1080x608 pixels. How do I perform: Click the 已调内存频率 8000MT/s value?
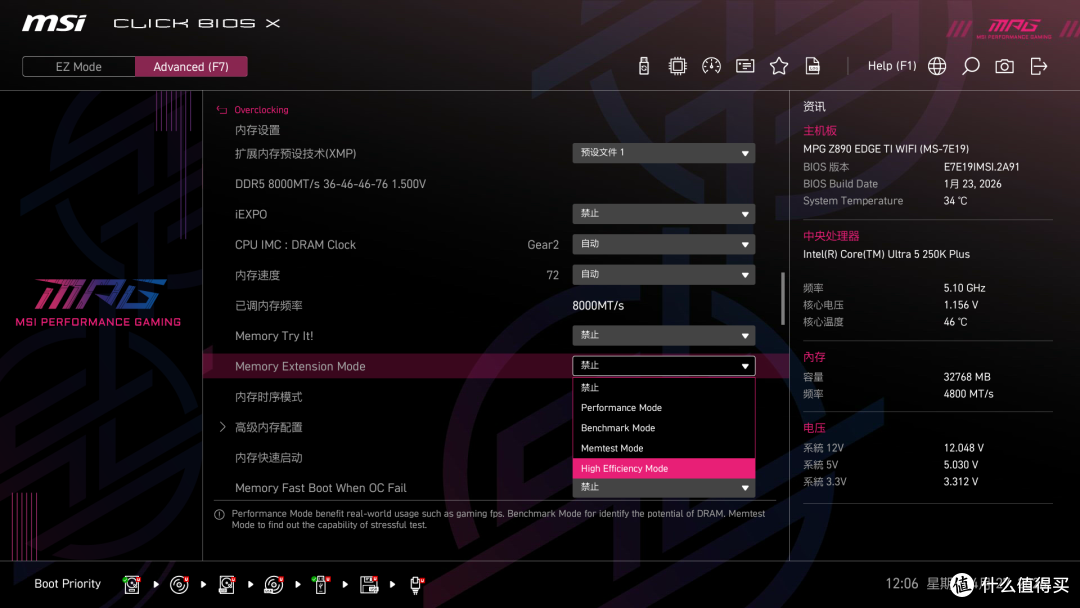point(598,305)
